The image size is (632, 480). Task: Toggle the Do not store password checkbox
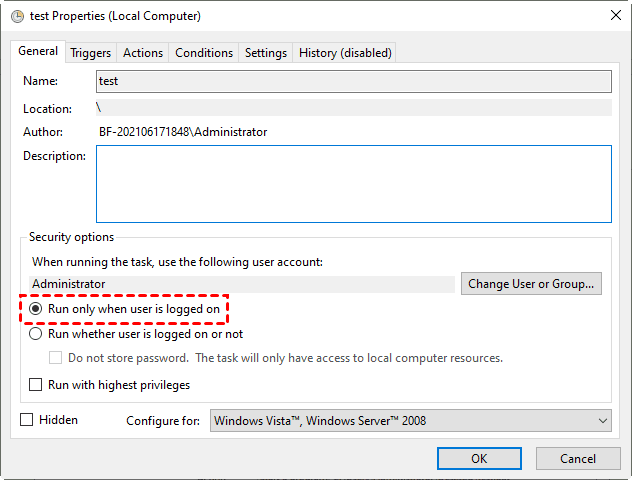tap(57, 358)
